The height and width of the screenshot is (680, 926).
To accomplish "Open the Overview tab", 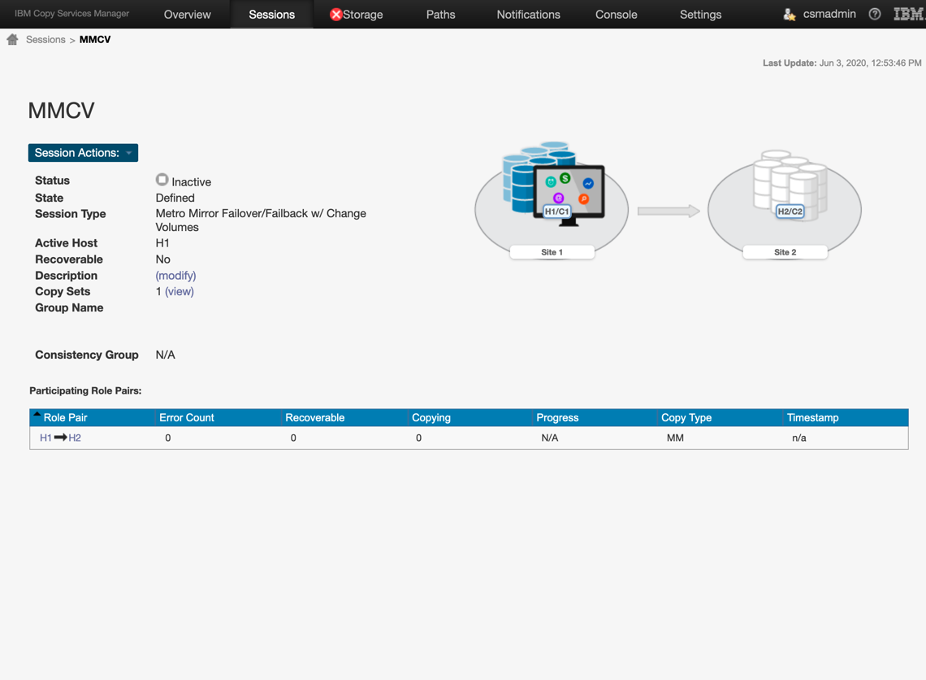I will [x=187, y=15].
